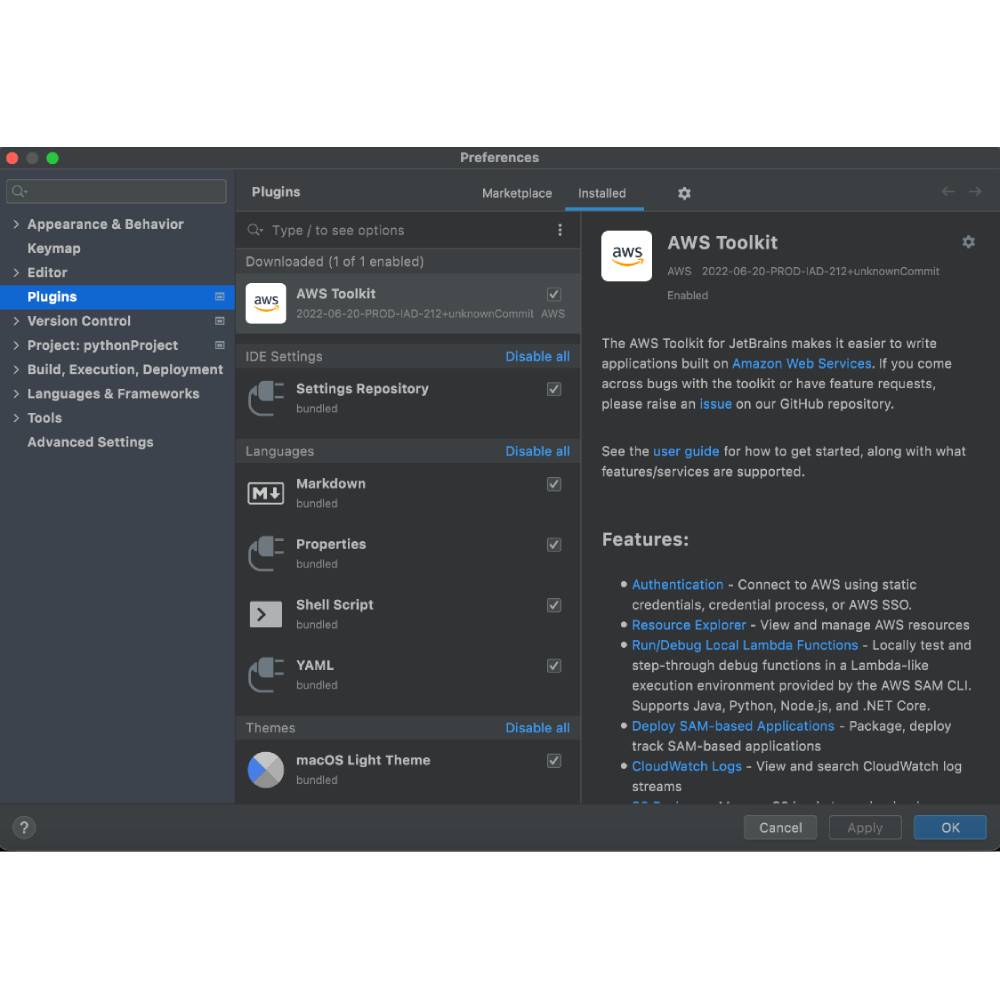Image resolution: width=1000 pixels, height=1000 pixels.
Task: Click the macOS Light Theme icon
Action: click(266, 770)
